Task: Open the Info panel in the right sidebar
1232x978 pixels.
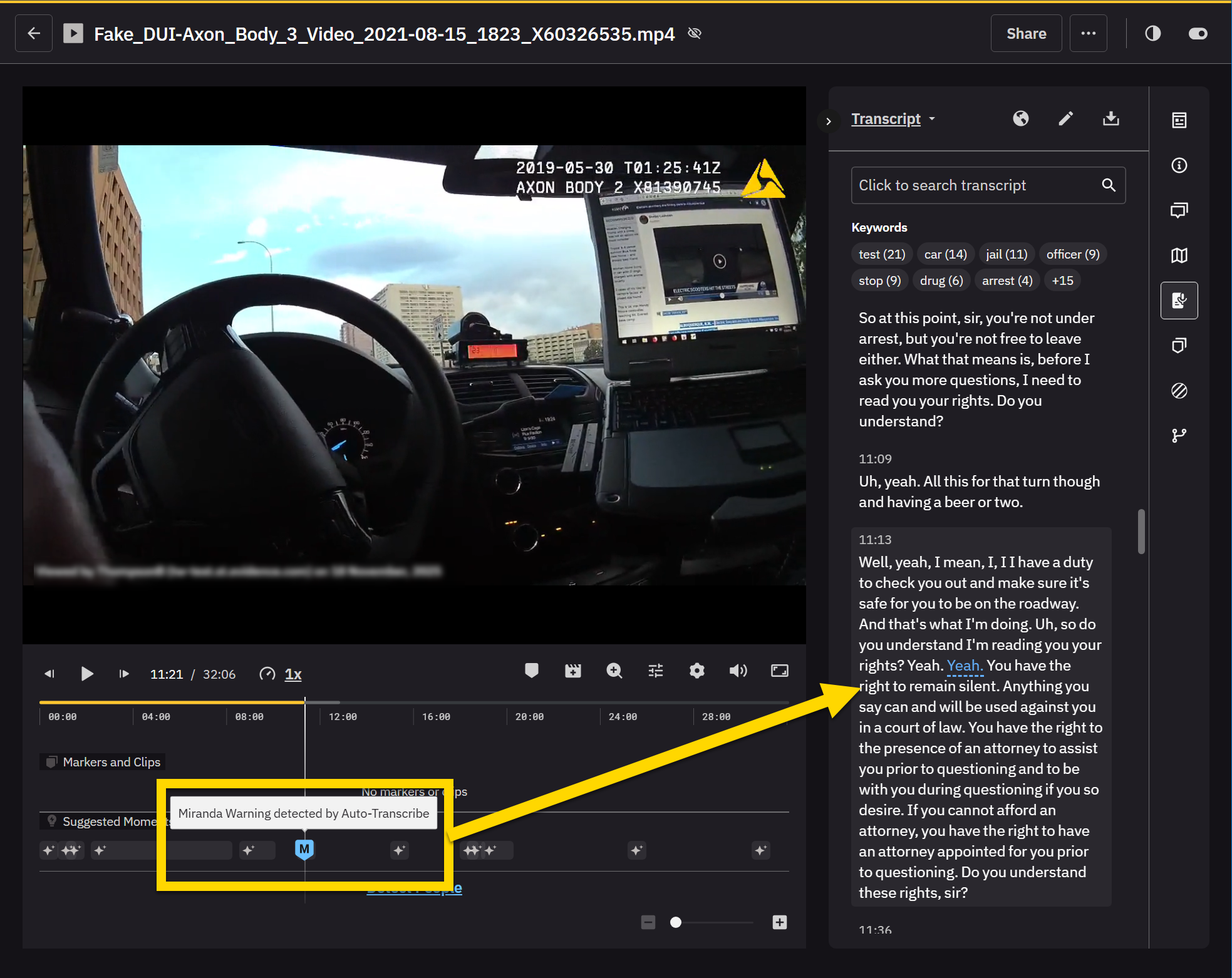Action: coord(1179,165)
